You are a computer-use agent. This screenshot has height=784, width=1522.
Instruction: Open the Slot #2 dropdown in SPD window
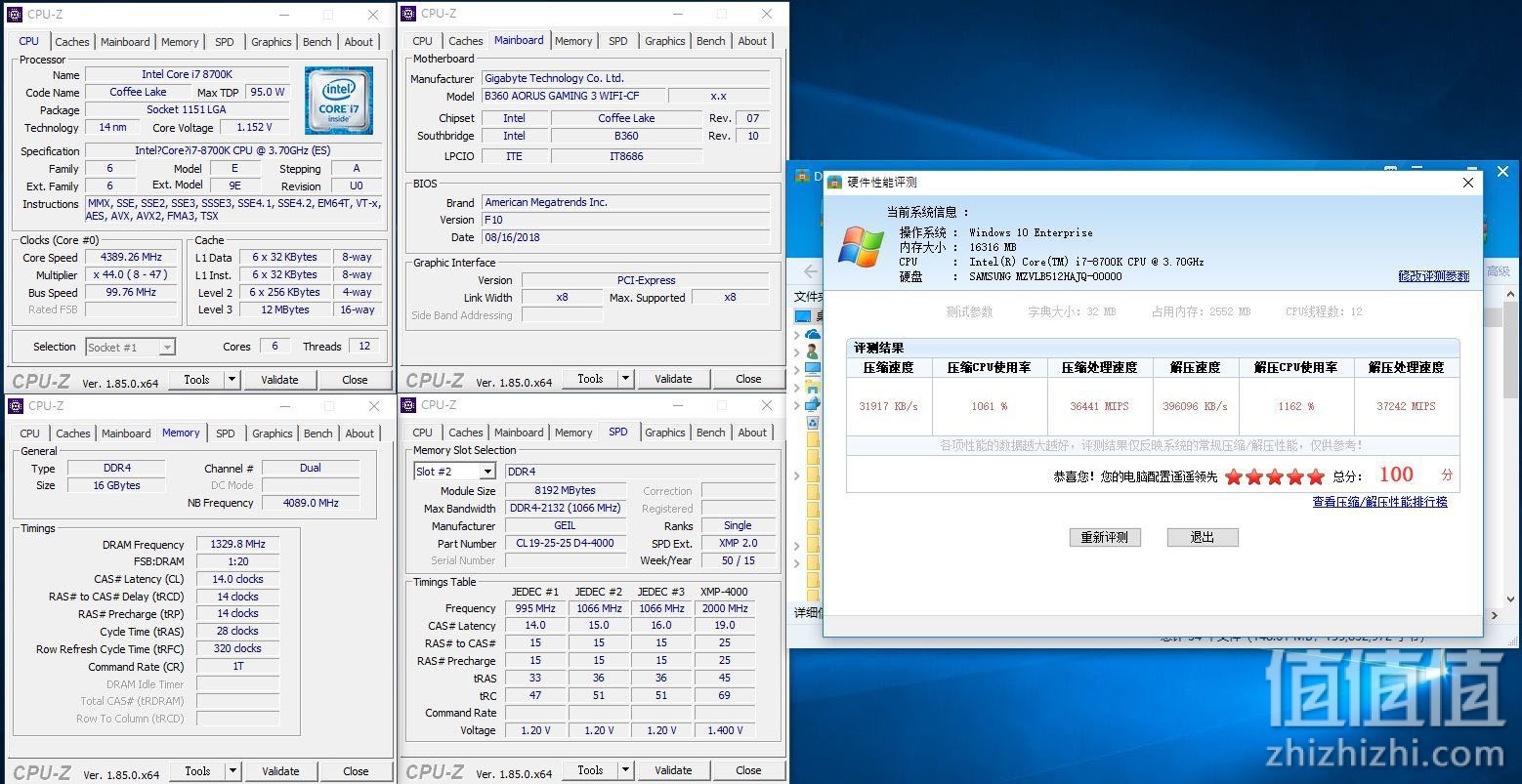454,472
